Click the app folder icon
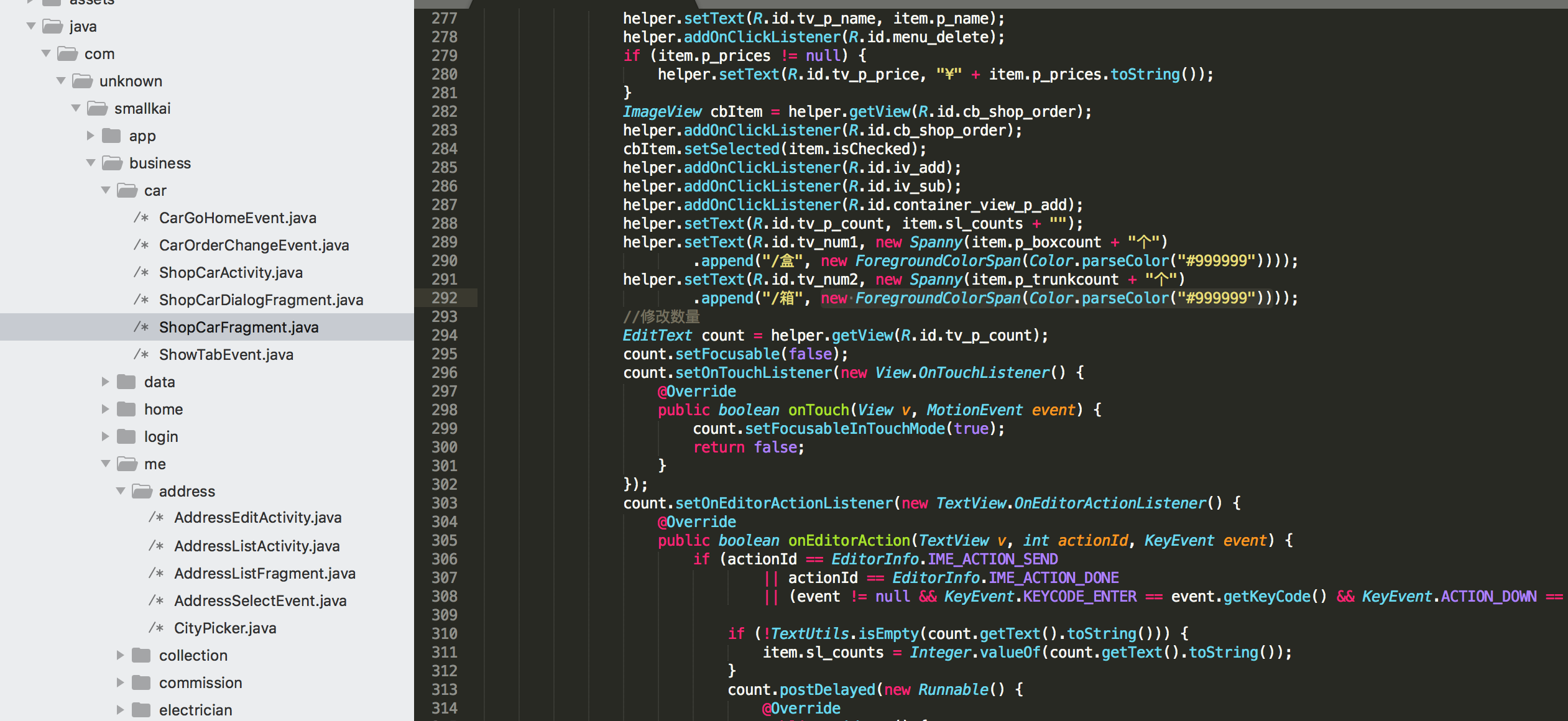 112,136
